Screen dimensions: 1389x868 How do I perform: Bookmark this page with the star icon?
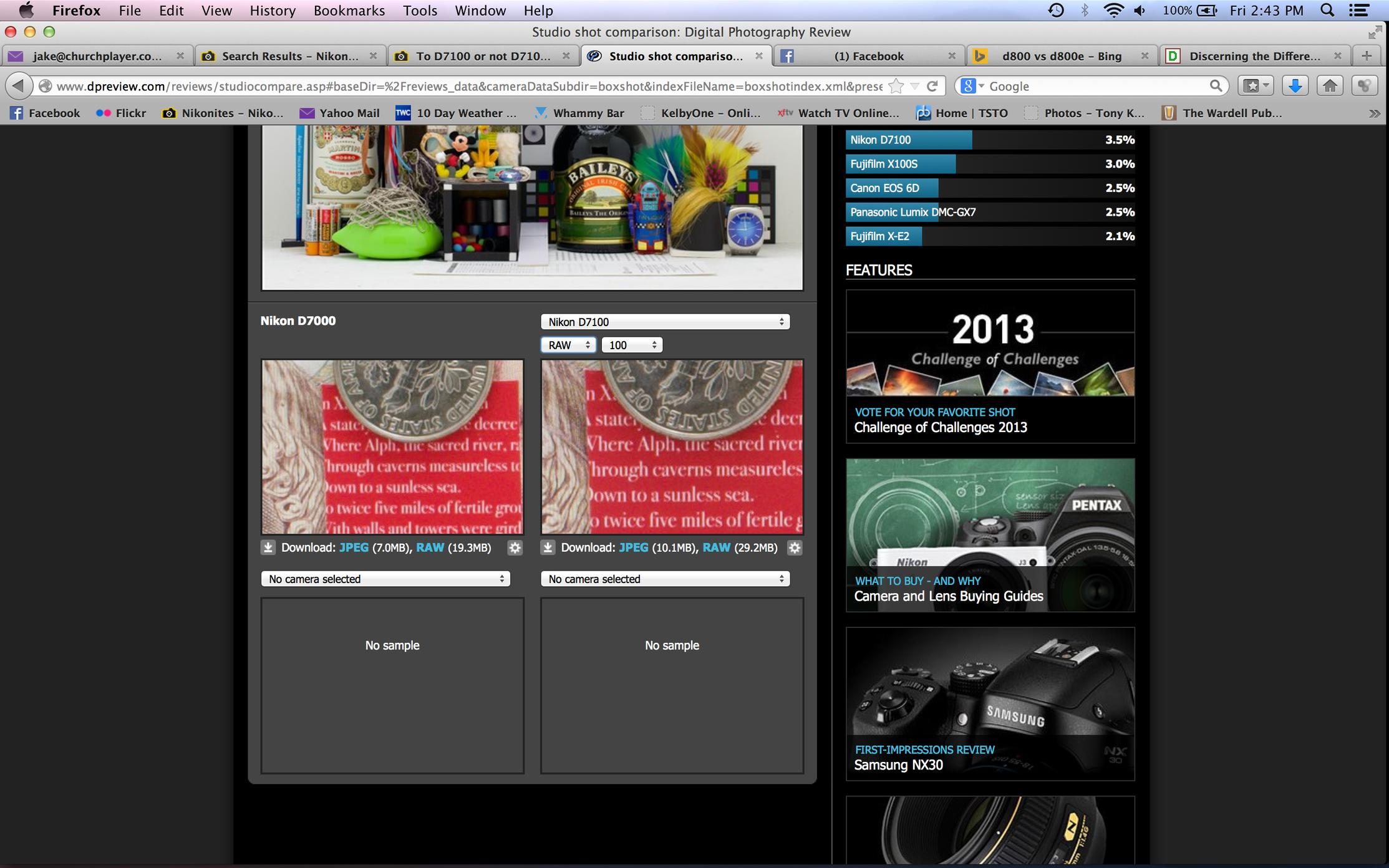[896, 86]
